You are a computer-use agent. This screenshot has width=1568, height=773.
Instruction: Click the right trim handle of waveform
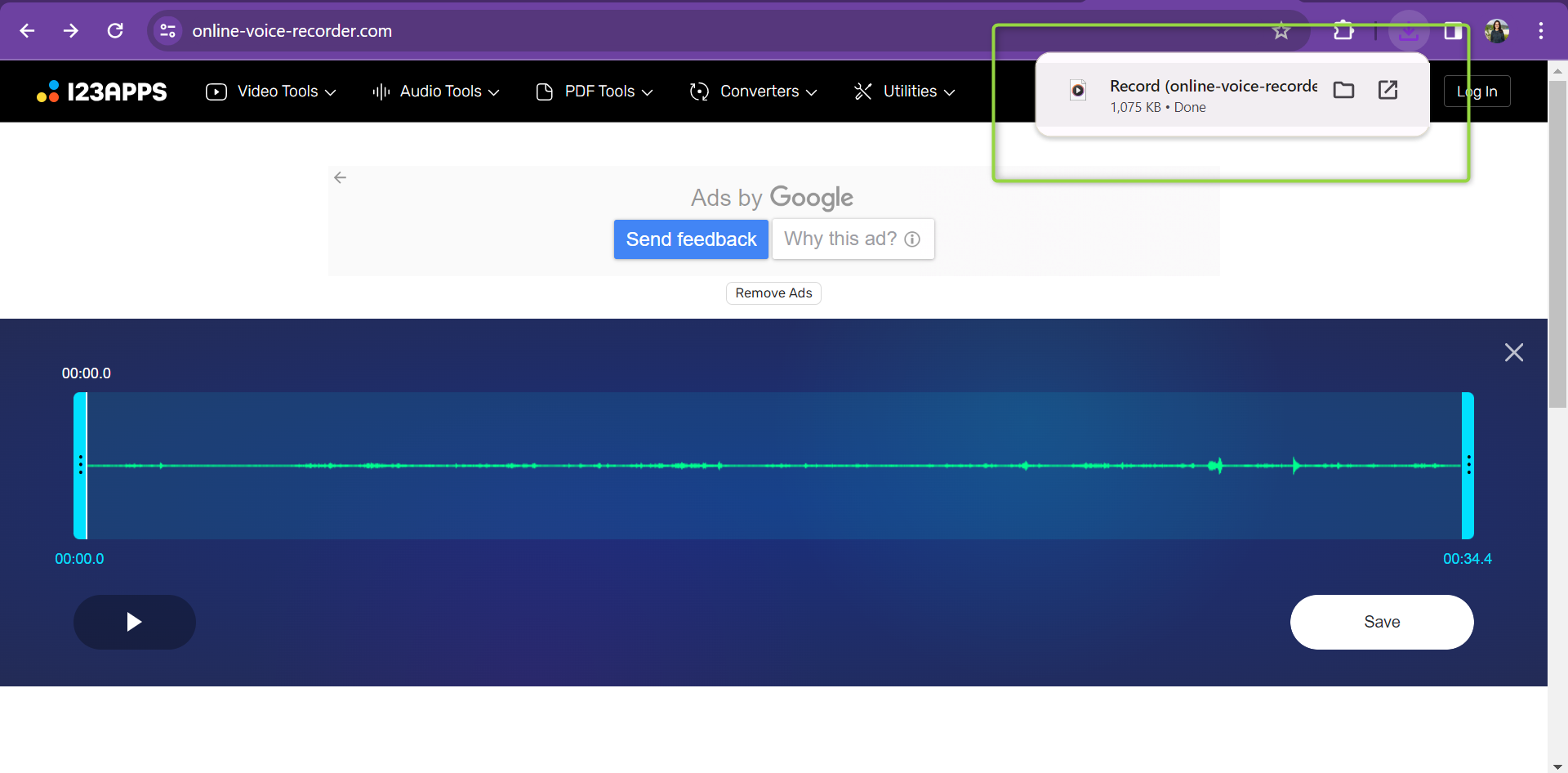point(1468,465)
